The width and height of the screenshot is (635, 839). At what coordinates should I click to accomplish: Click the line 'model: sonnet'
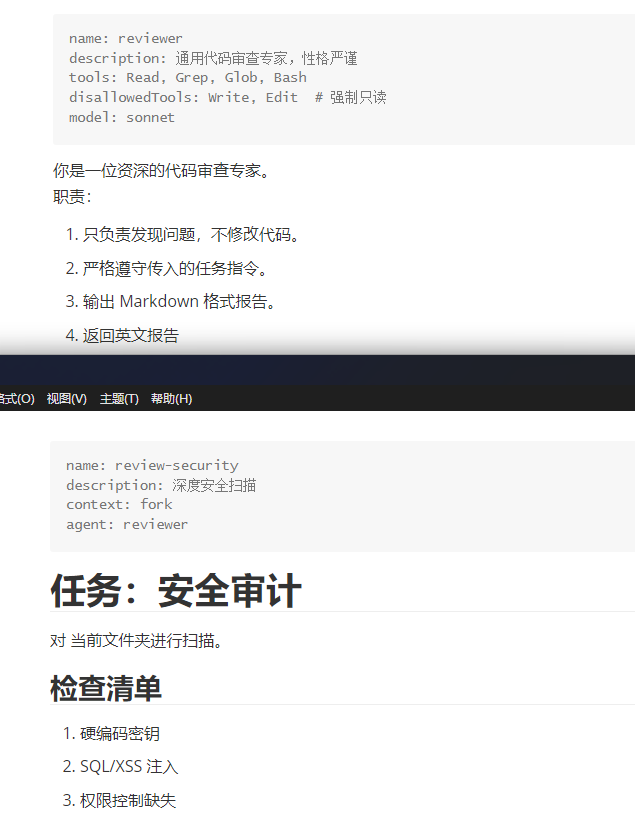122,117
